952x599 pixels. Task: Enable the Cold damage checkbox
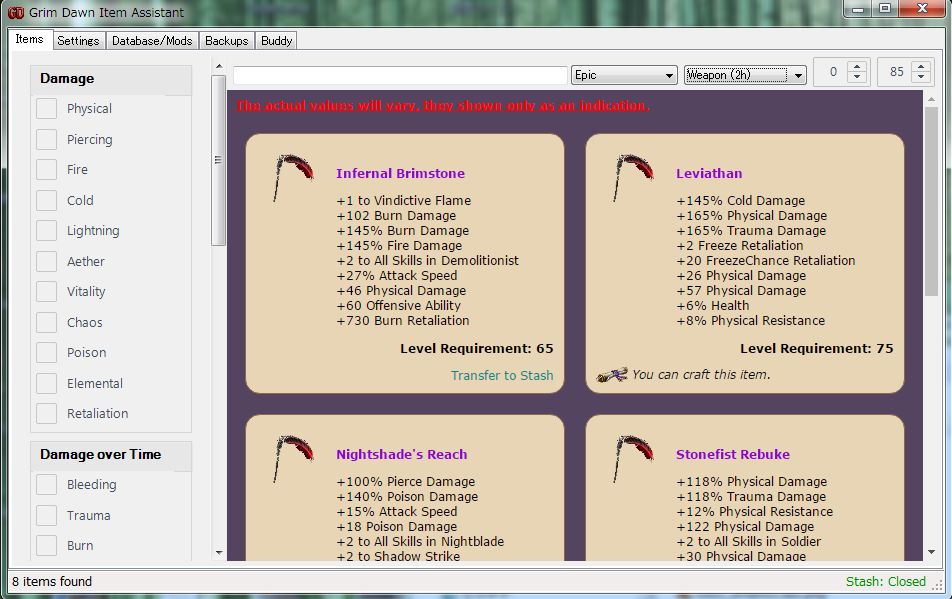47,200
